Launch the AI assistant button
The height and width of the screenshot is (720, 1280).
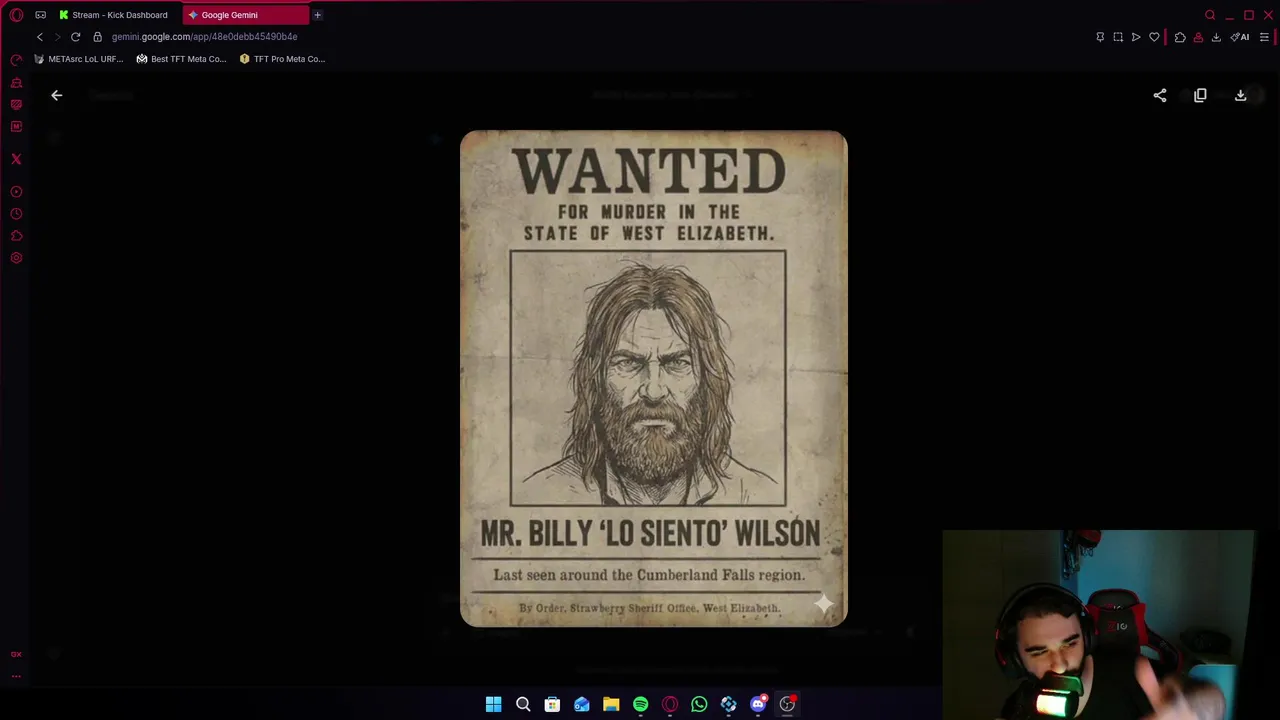click(1240, 37)
